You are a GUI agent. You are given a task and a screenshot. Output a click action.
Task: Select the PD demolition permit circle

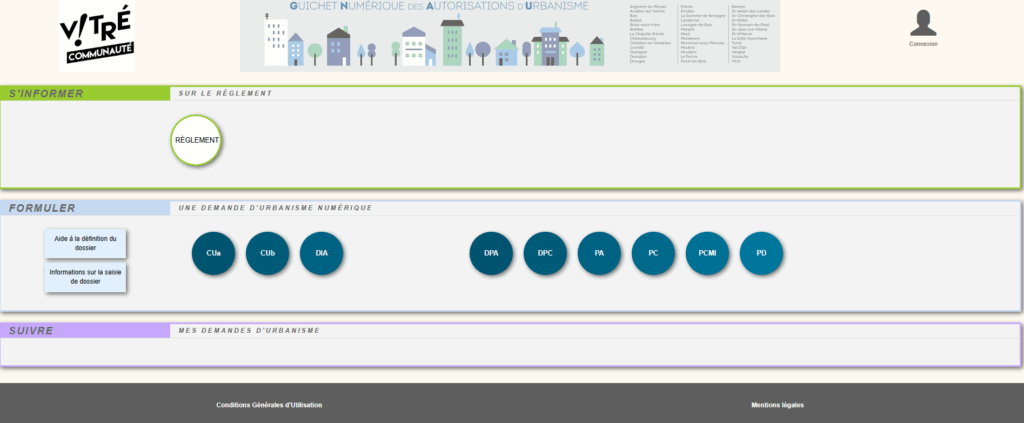761,253
